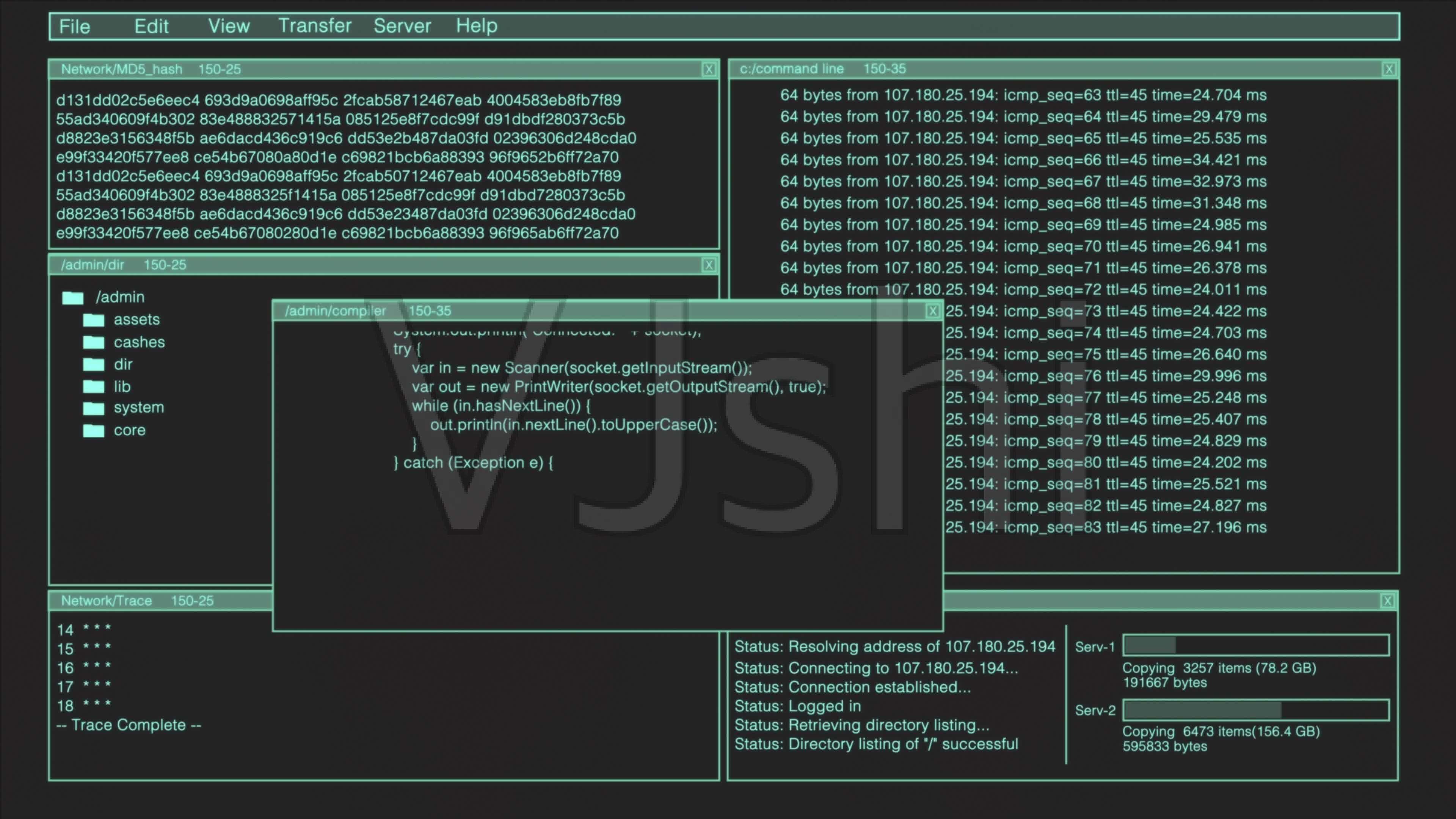Image resolution: width=1456 pixels, height=819 pixels.
Task: Click the cashes folder icon
Action: point(94,342)
